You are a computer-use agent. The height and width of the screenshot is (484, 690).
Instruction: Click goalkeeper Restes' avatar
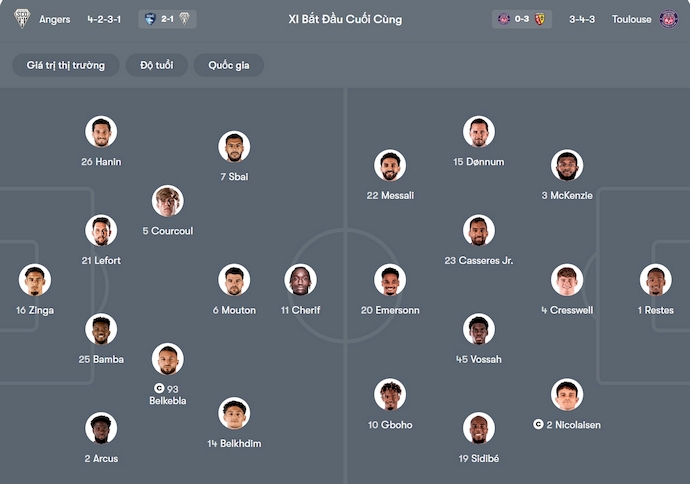point(655,280)
